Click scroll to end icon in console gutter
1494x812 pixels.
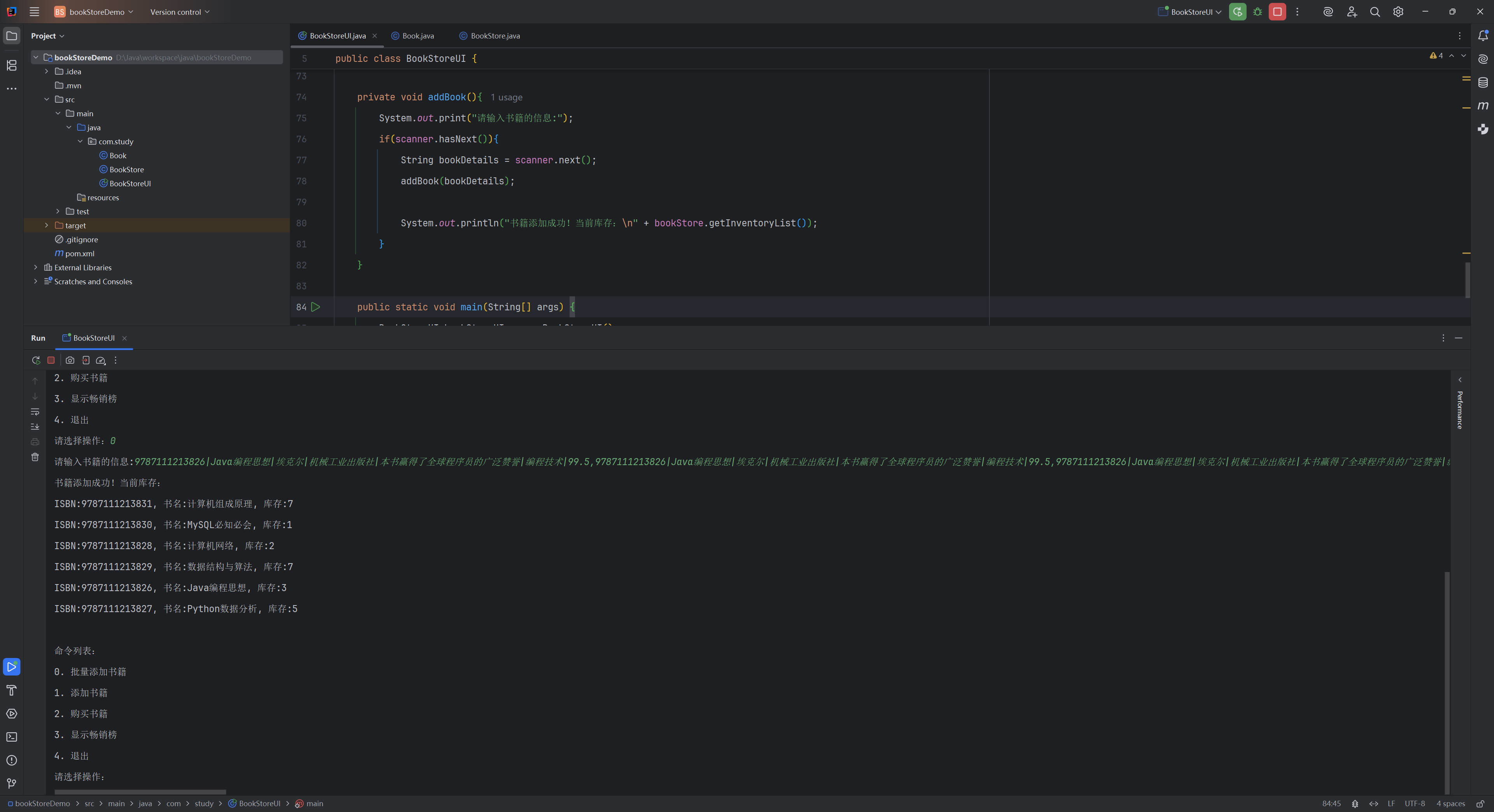point(35,427)
